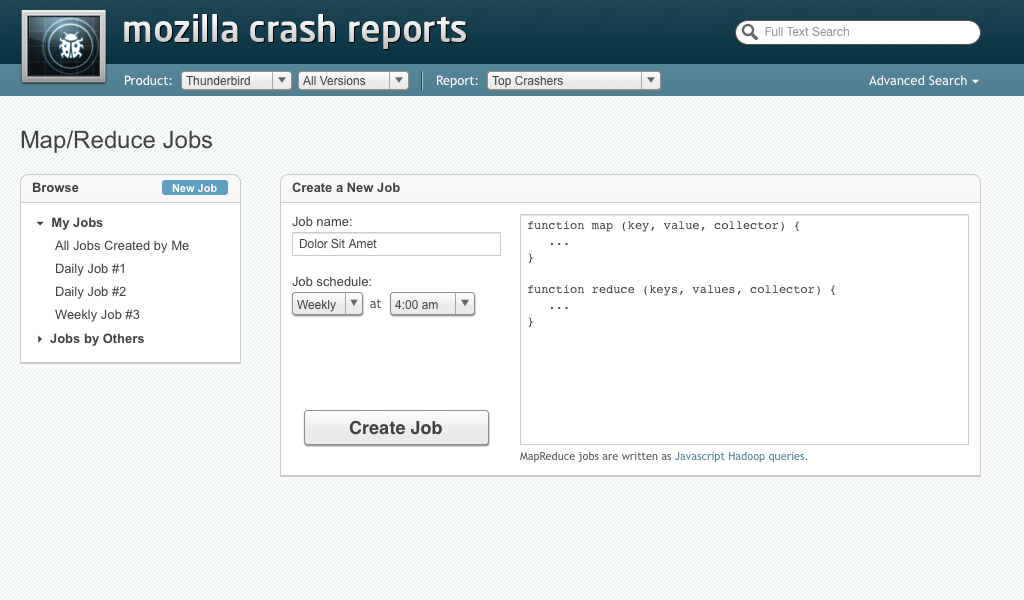Click the Job schedule label
Image resolution: width=1024 pixels, height=600 pixels.
[x=332, y=282]
